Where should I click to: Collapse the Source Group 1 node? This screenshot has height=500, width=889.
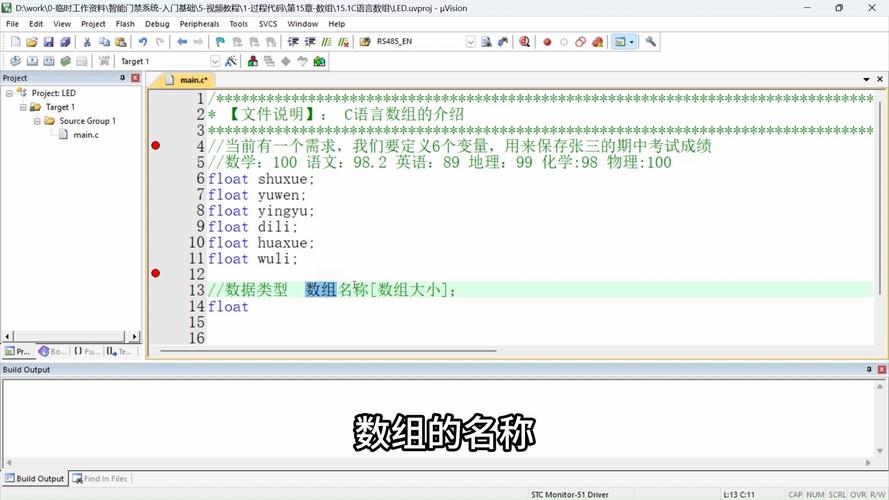pyautogui.click(x=37, y=121)
